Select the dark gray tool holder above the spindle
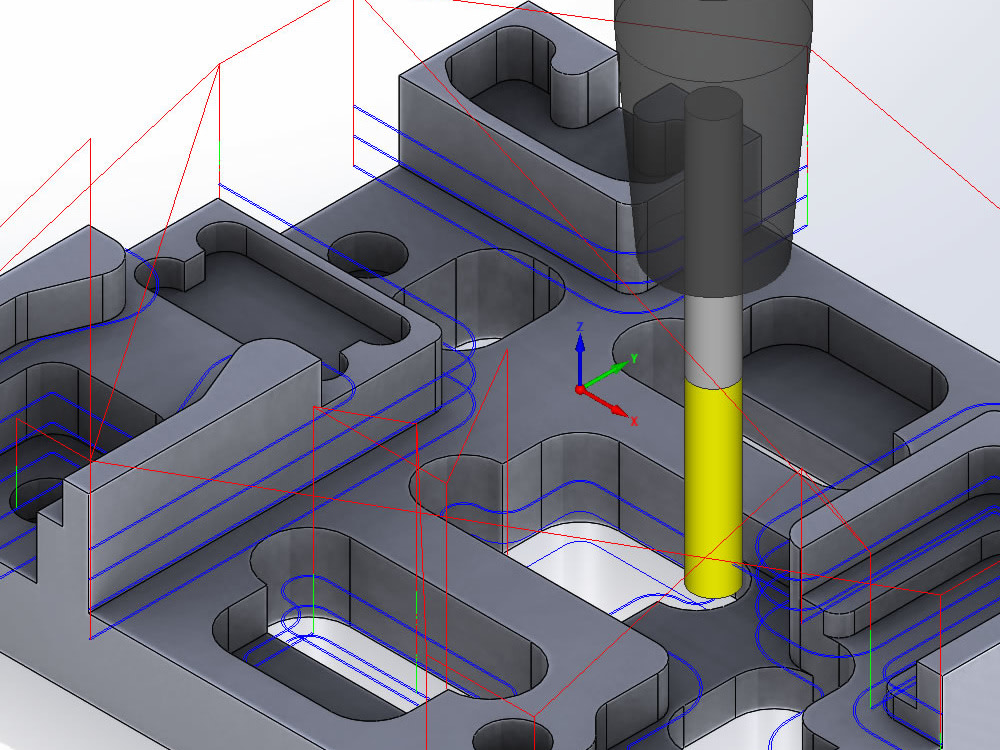Screen dimensions: 1000x750 [720, 60]
